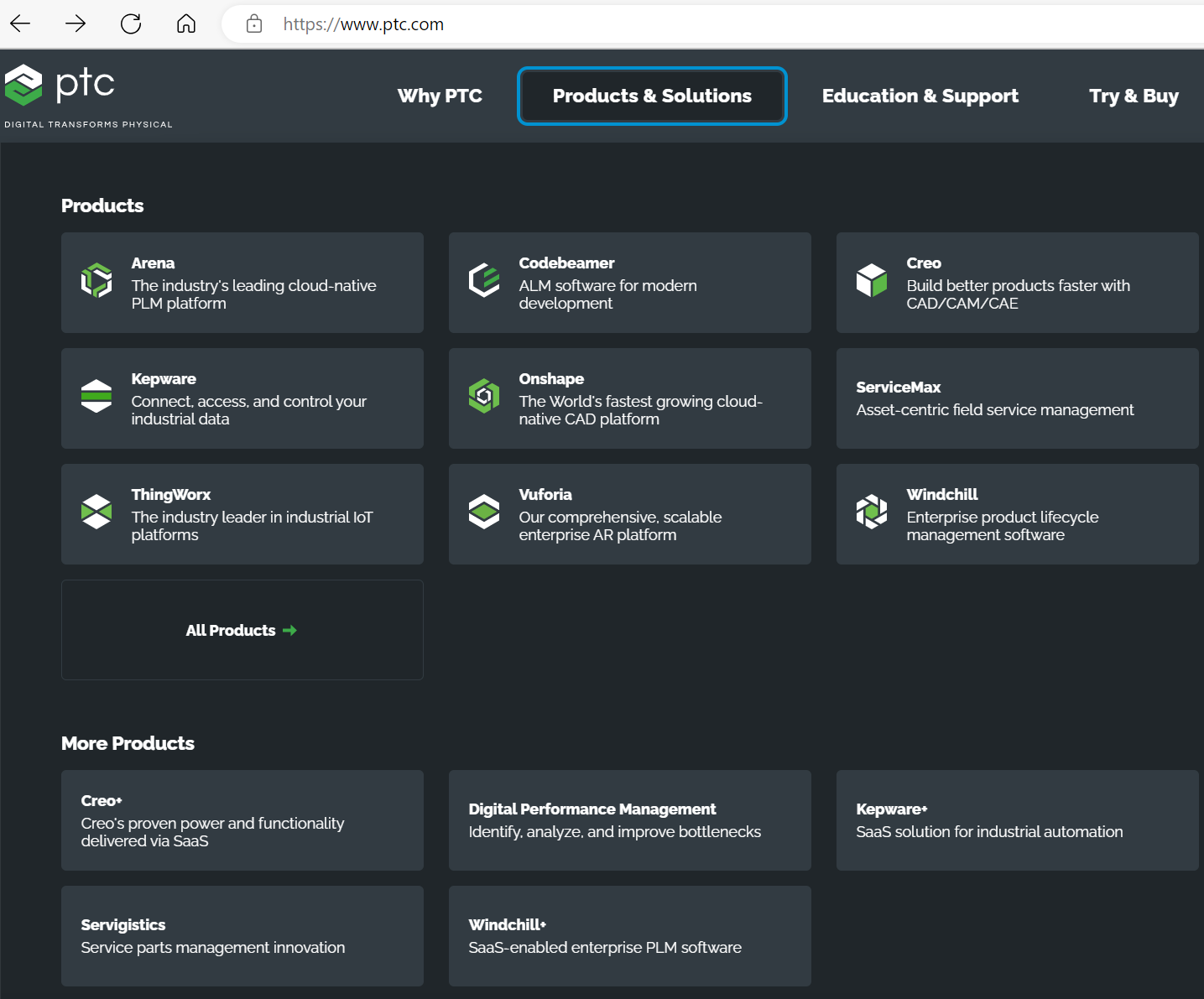Click the Codebeamer hexagon icon
The height and width of the screenshot is (999, 1204).
tap(484, 280)
